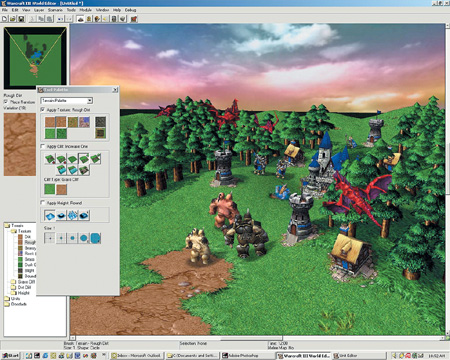Click the horizontal scrollbar below the map view
Viewport: 450px width, 360px height.
pyautogui.click(x=257, y=338)
